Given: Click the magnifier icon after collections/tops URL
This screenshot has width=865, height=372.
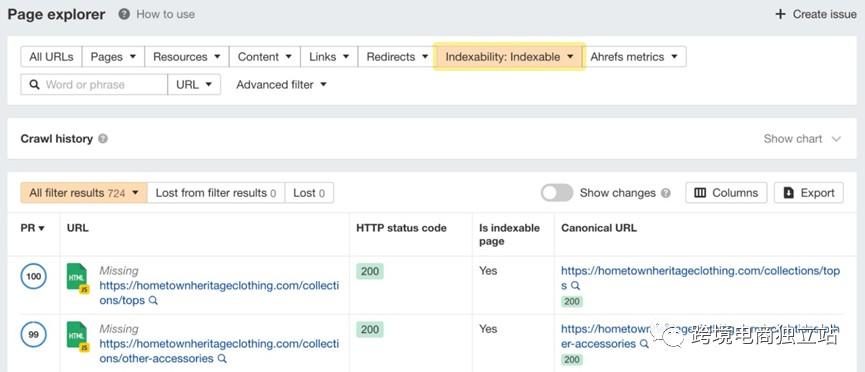Looking at the screenshot, I should click(153, 301).
